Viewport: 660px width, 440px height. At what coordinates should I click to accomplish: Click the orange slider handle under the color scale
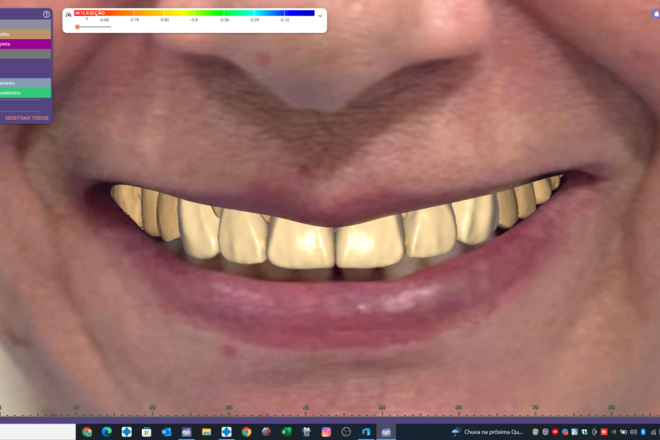point(78,27)
